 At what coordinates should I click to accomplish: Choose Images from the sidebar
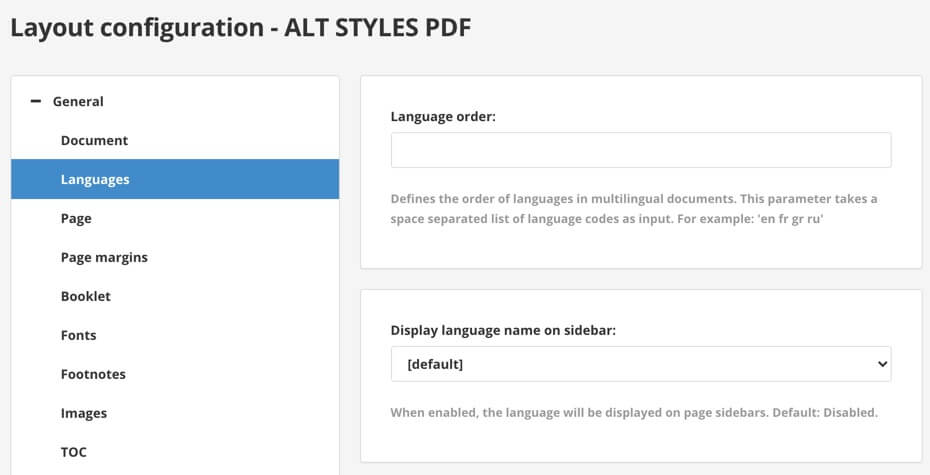point(84,413)
